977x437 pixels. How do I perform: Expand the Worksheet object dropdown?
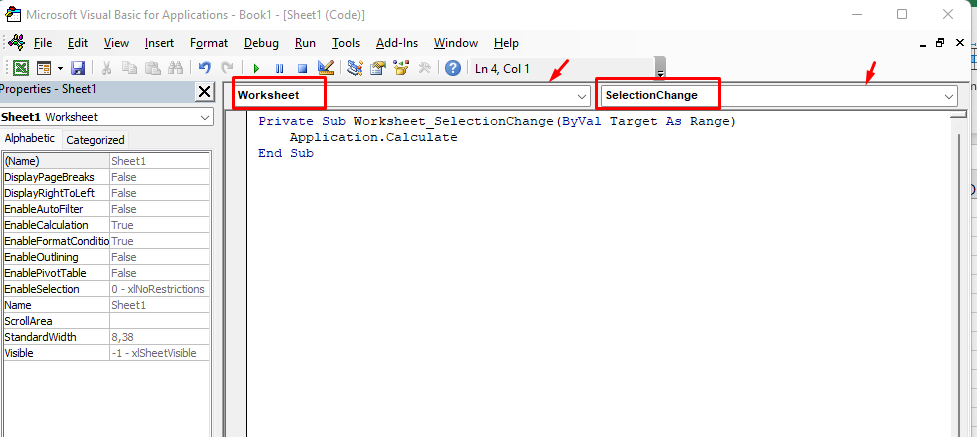pyautogui.click(x=582, y=96)
